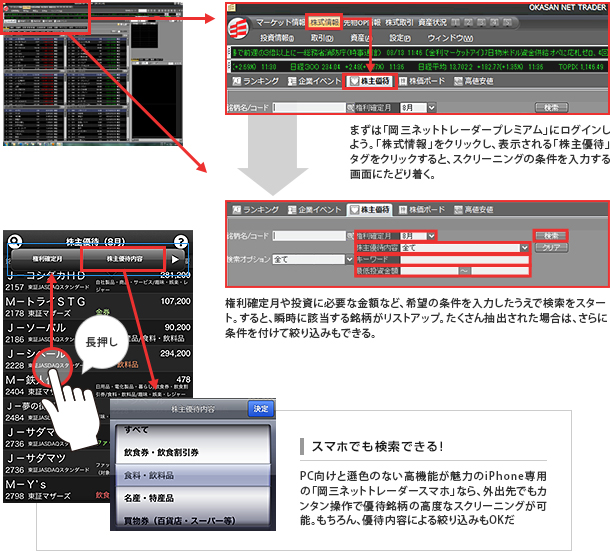Click the small yellow icon beside OKASAN NET TRADER title bar

click(x=231, y=7)
